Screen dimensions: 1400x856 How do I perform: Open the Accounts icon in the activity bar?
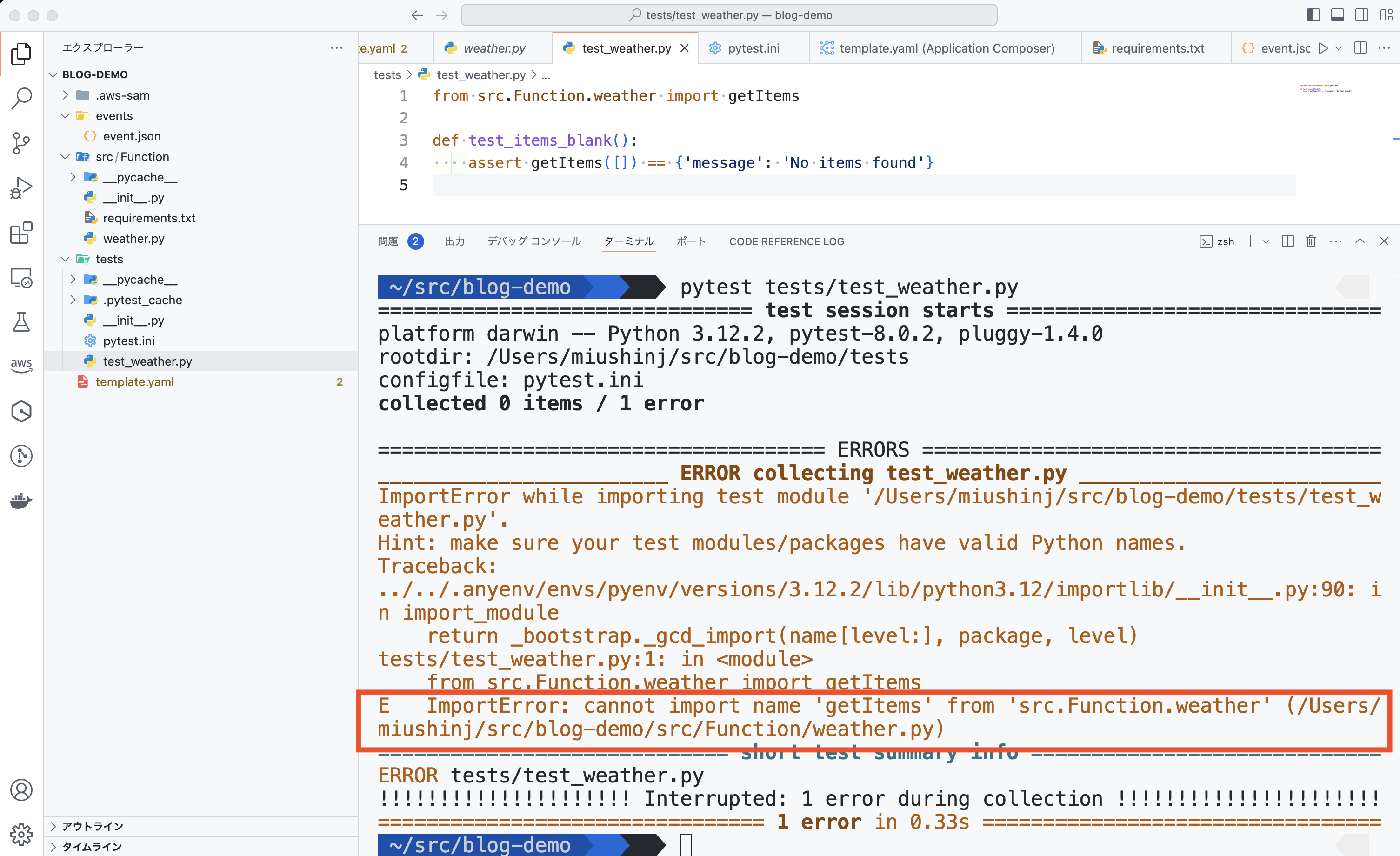[21, 789]
